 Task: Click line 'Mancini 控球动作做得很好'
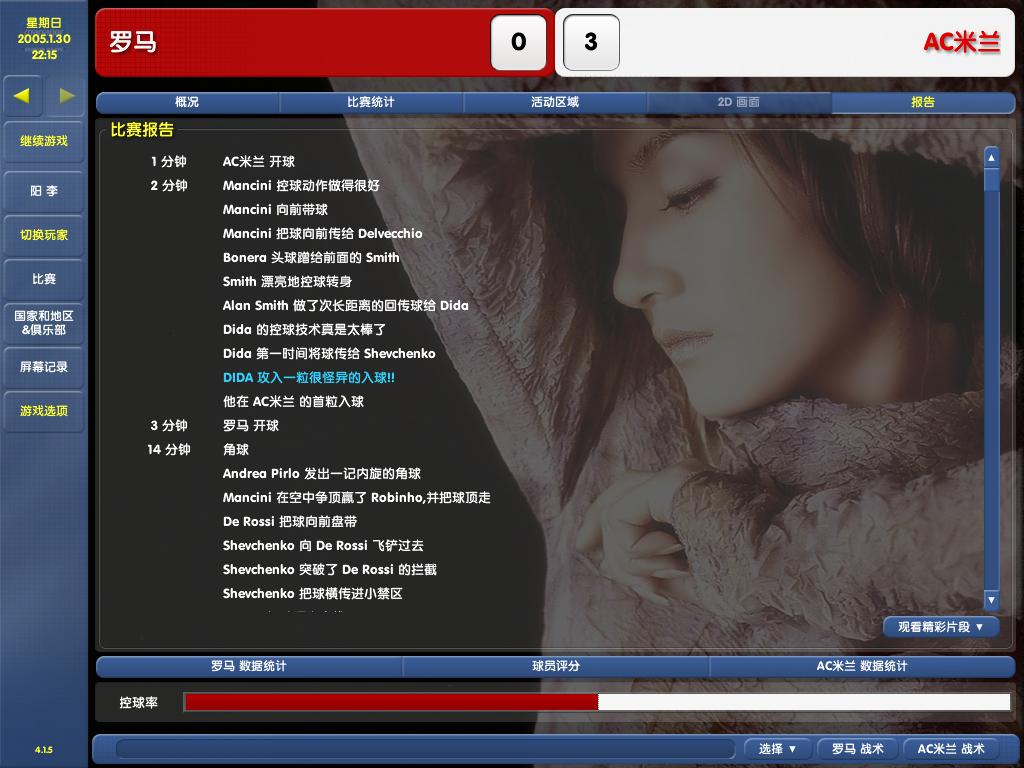click(301, 185)
